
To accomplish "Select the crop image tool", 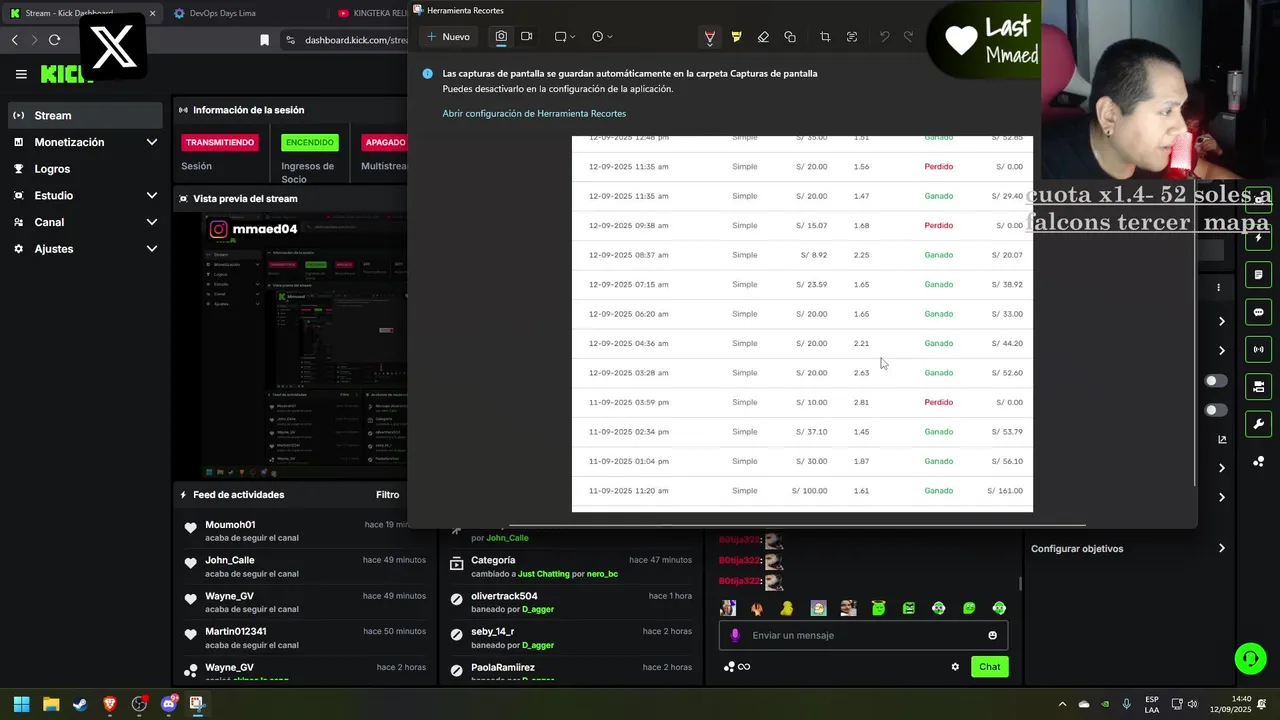I will tap(825, 37).
